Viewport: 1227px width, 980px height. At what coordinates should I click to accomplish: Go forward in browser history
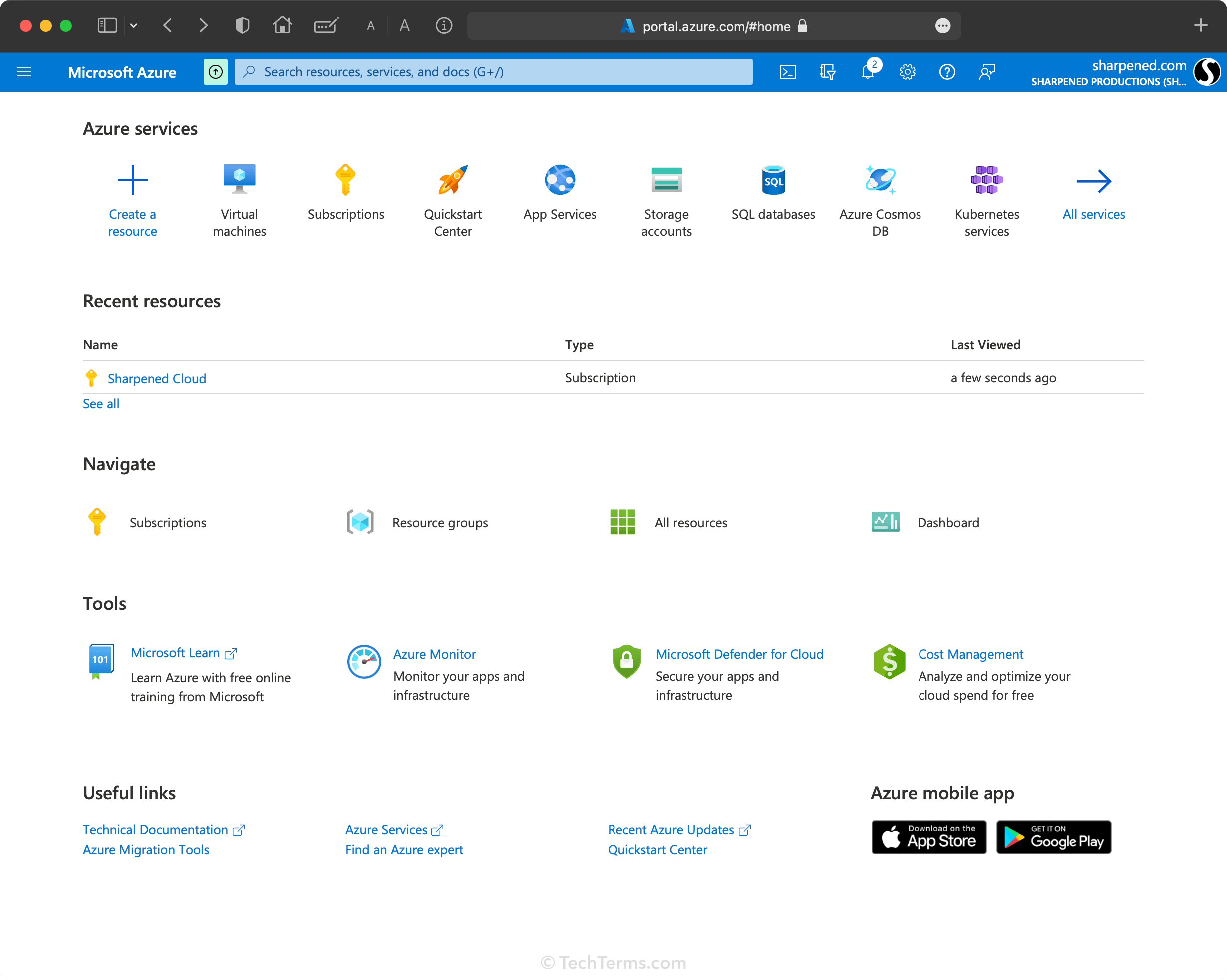click(x=203, y=25)
